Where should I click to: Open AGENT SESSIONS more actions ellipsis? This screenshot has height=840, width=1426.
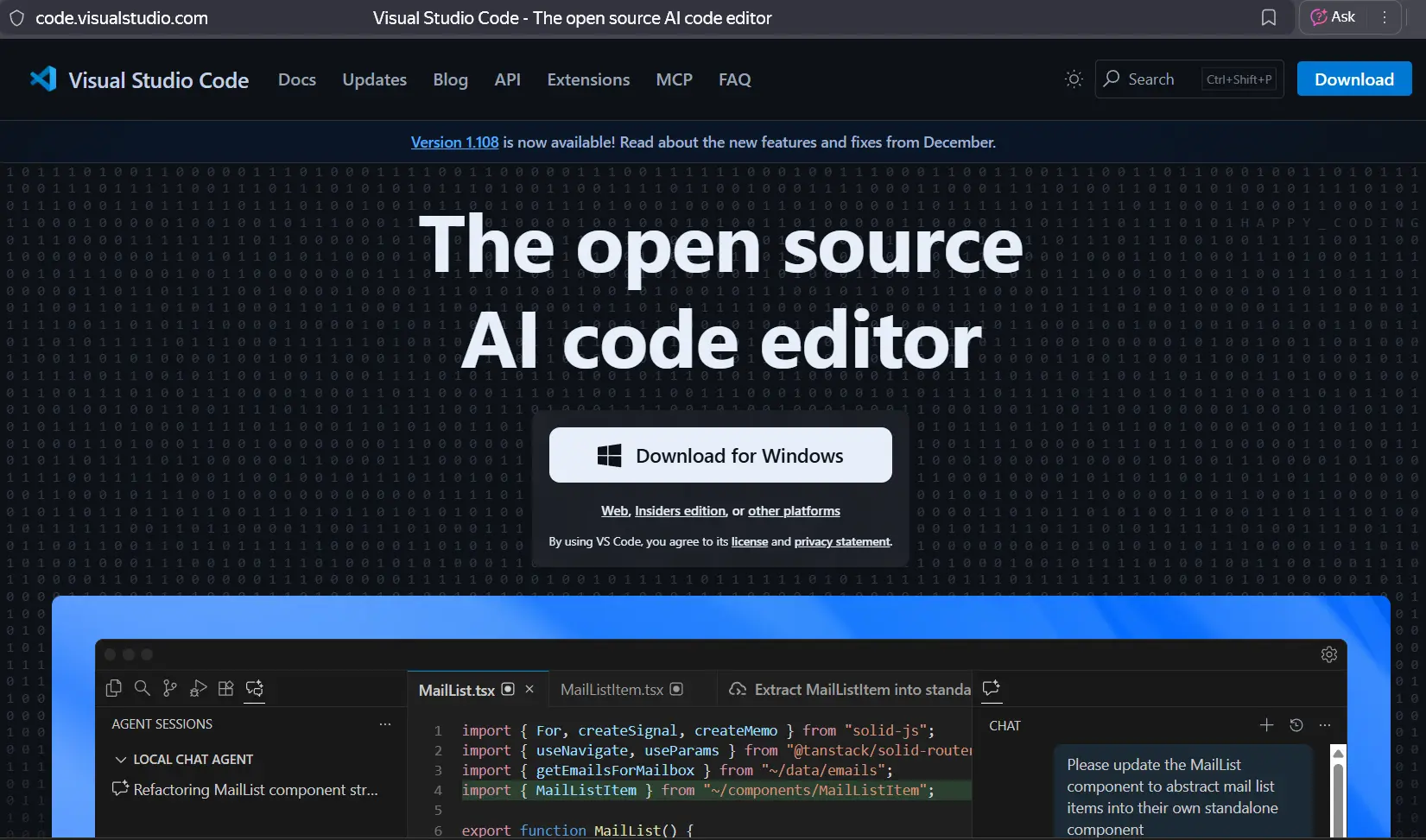(x=385, y=724)
